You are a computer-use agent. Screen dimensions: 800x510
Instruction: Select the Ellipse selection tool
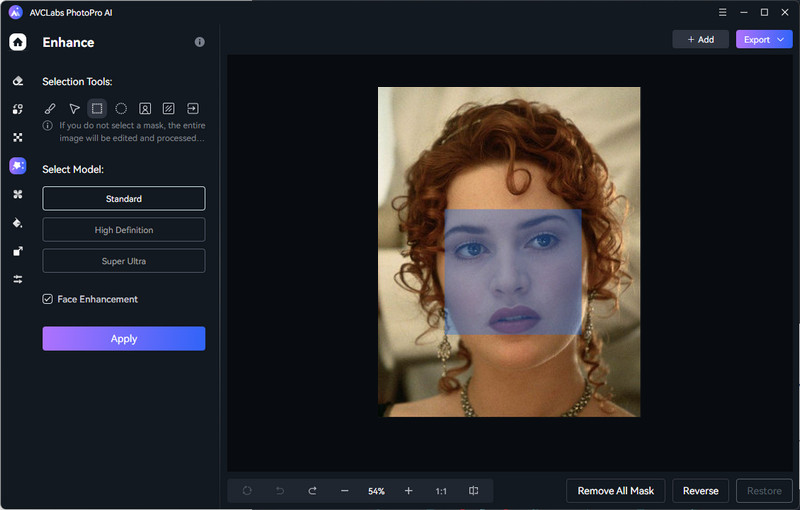coord(121,109)
